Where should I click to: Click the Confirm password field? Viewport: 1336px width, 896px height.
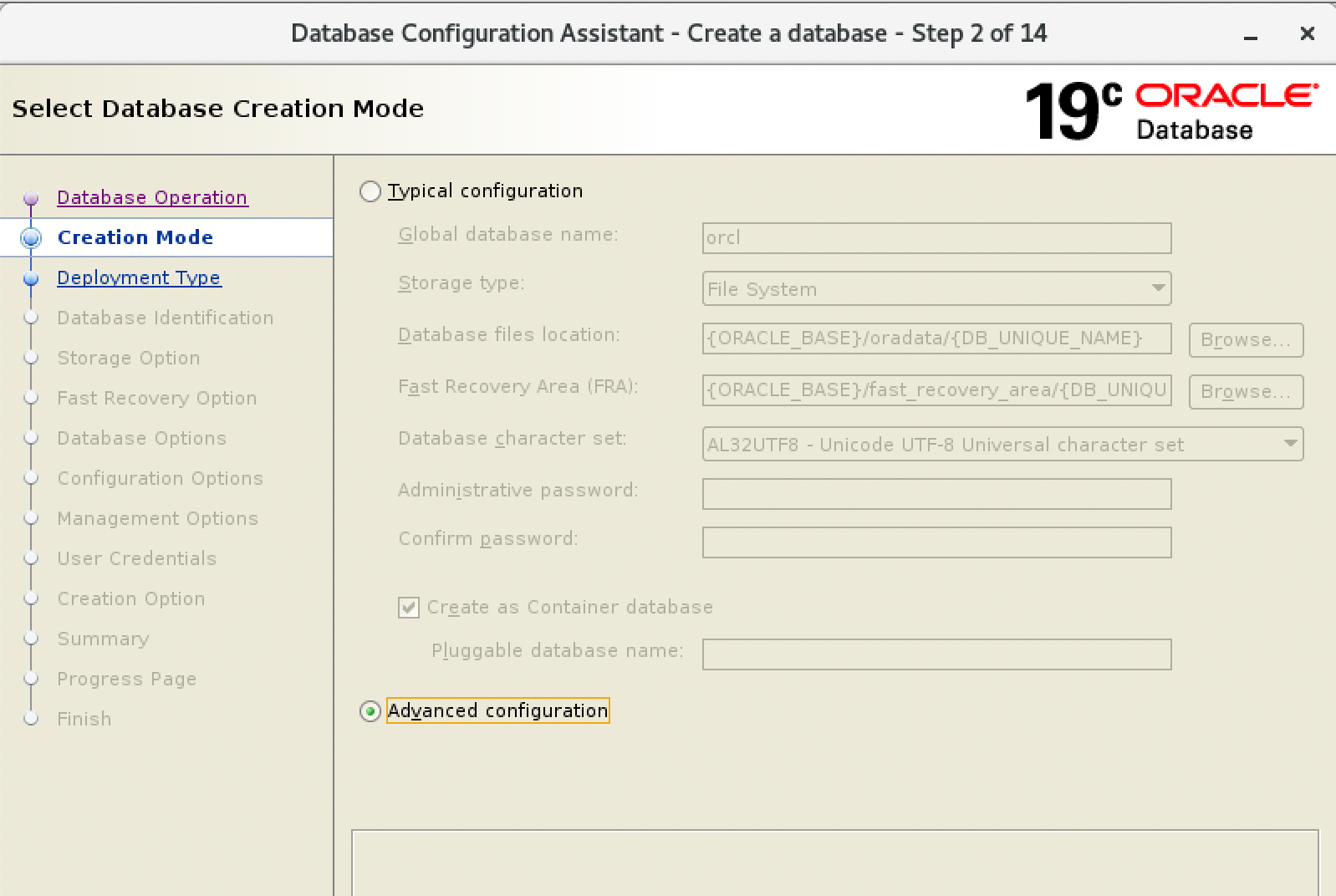(x=936, y=542)
